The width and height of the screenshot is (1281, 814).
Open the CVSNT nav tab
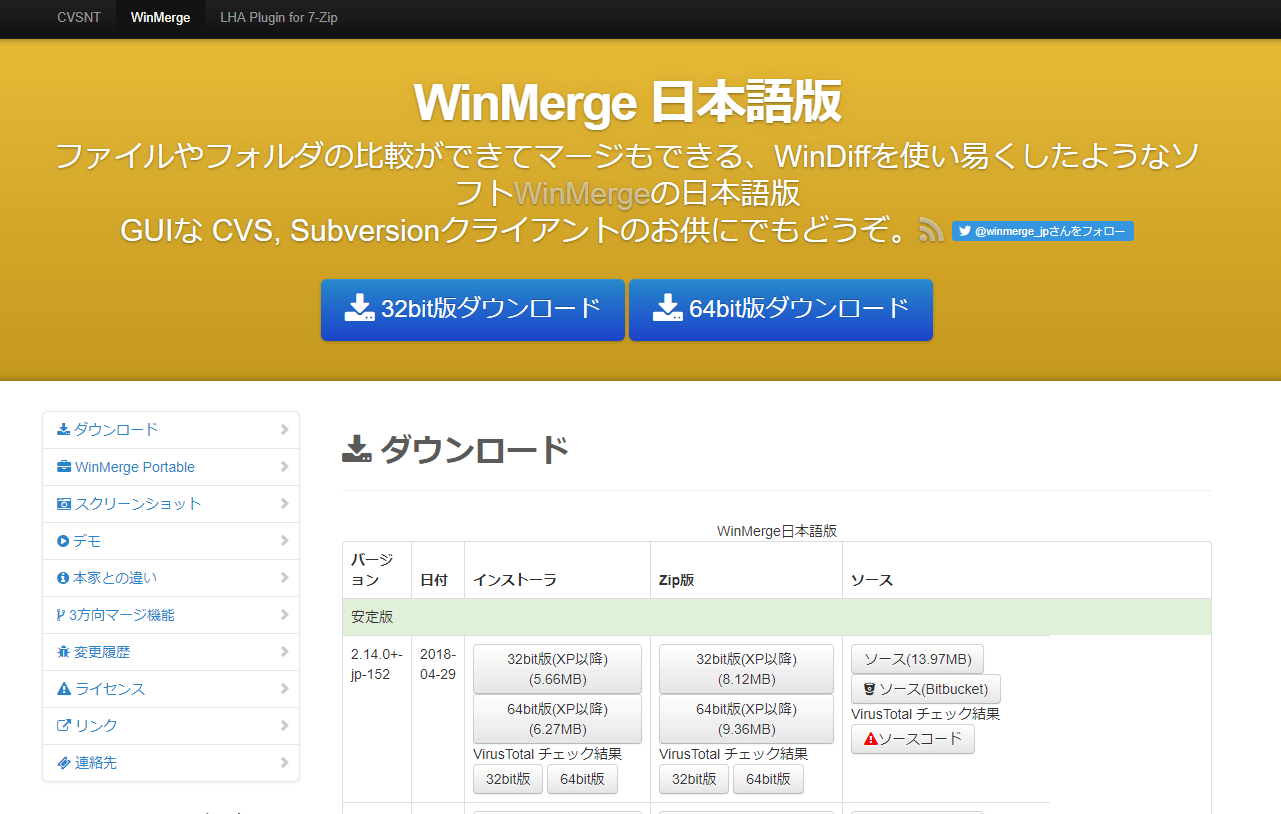(x=79, y=18)
